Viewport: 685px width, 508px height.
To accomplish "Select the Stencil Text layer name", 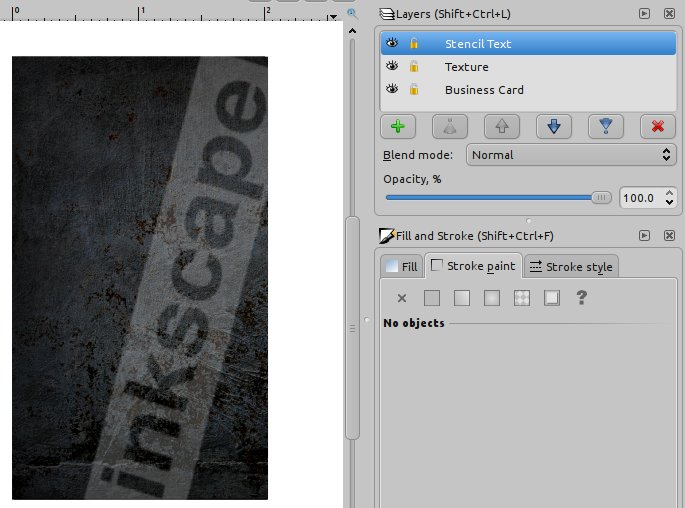I will tap(478, 44).
